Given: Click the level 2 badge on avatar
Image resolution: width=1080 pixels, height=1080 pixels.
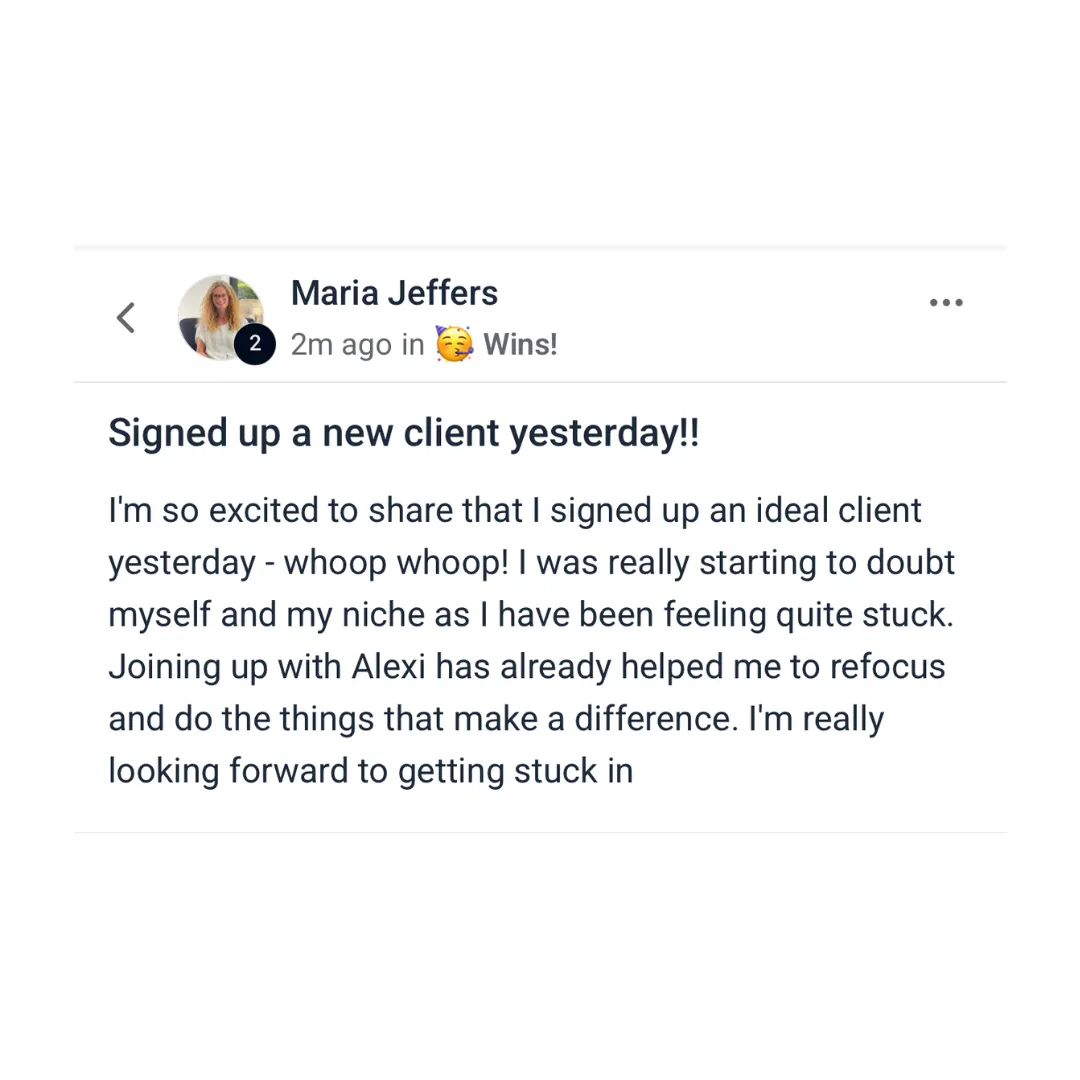Looking at the screenshot, I should (x=255, y=343).
